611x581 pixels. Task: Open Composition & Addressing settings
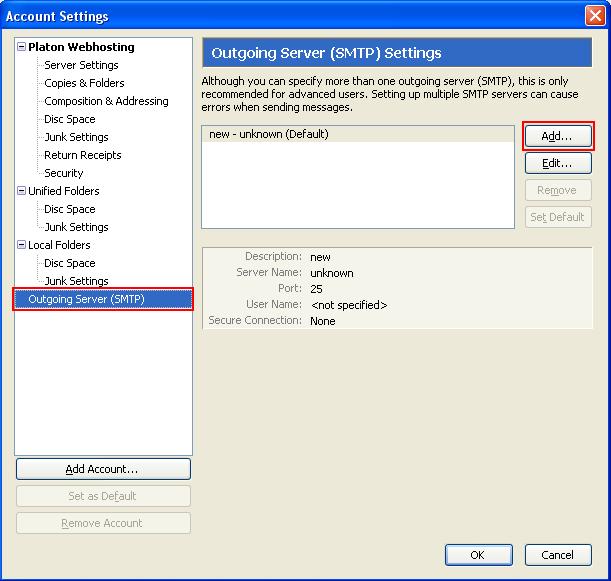click(x=106, y=101)
